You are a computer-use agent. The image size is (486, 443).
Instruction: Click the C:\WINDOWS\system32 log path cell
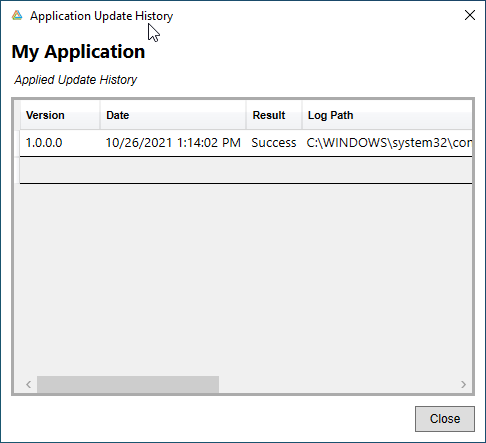[387, 143]
